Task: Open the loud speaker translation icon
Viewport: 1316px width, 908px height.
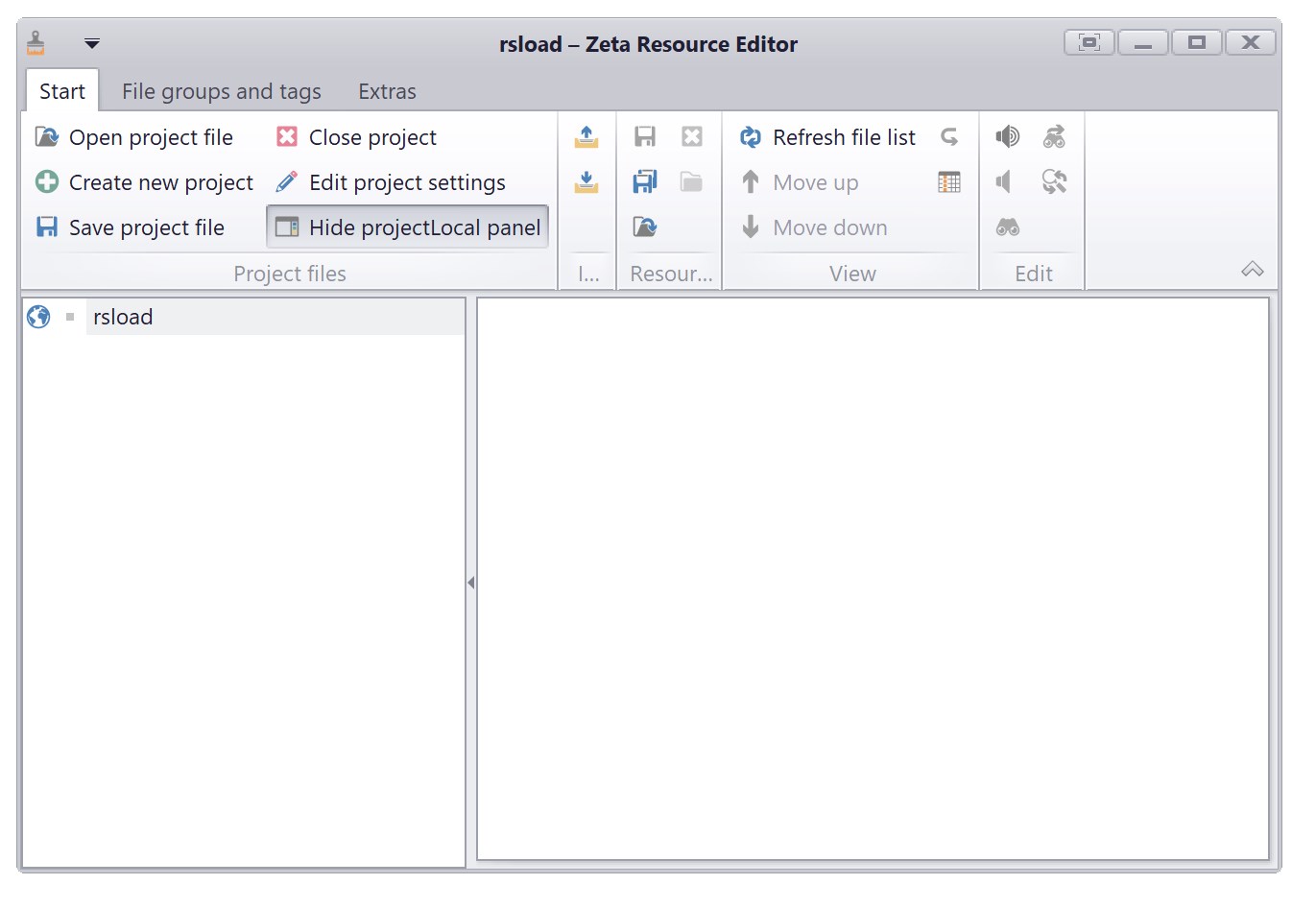Action: point(1006,136)
